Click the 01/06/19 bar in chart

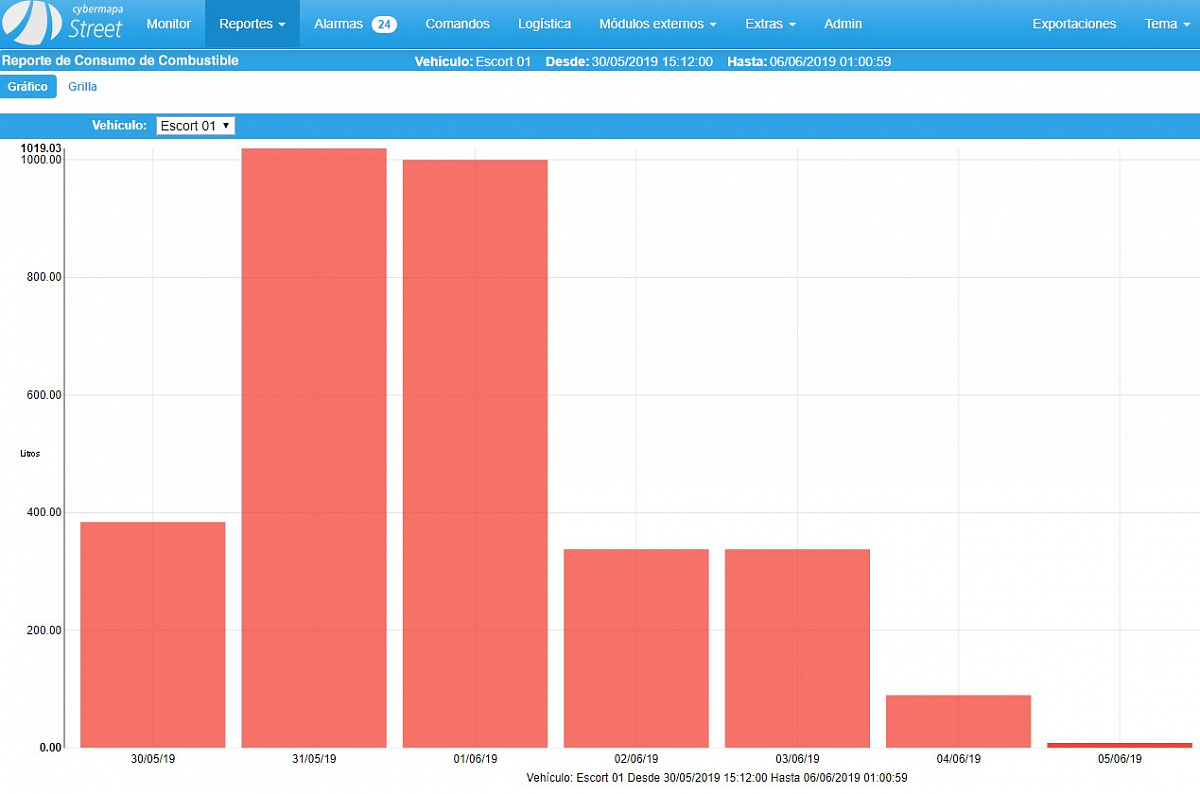(475, 453)
